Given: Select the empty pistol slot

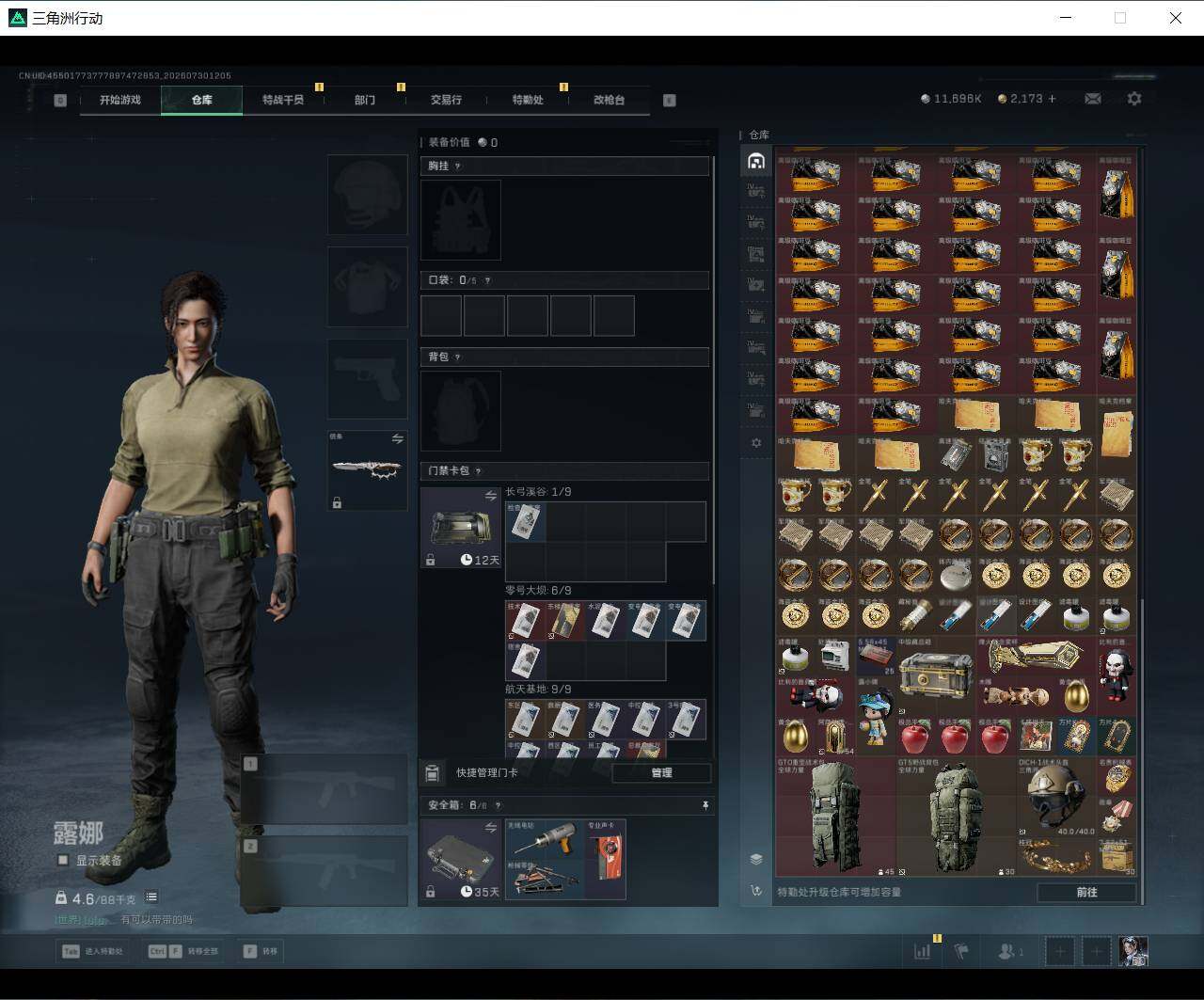Looking at the screenshot, I should click(x=367, y=379).
